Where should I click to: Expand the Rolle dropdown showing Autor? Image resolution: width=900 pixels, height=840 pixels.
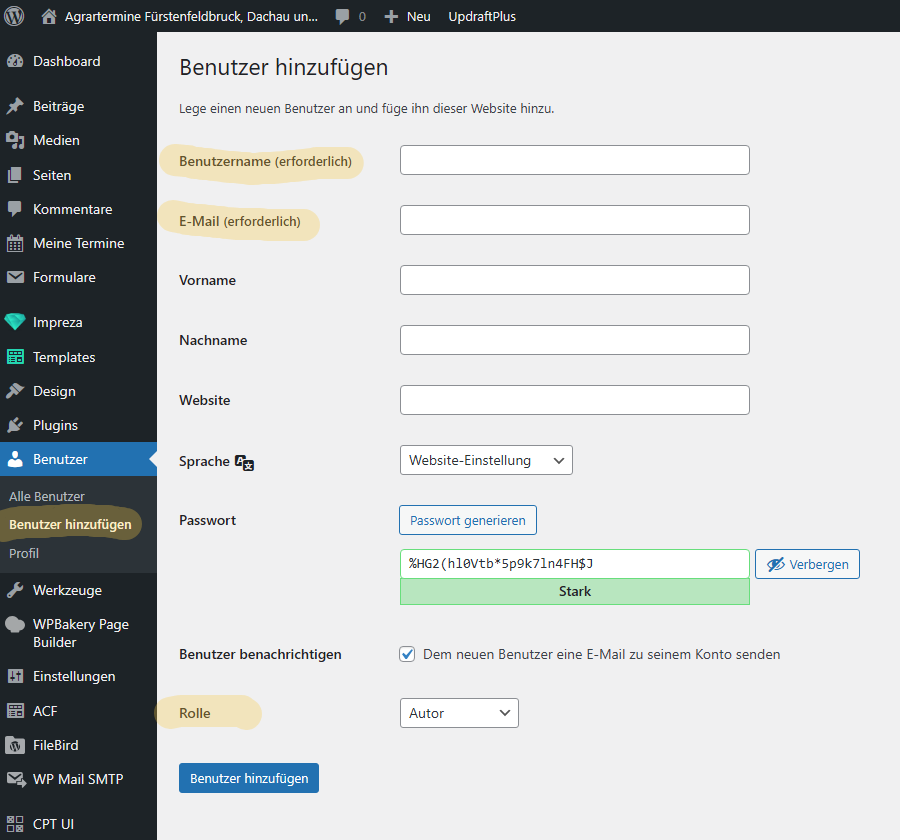(459, 713)
